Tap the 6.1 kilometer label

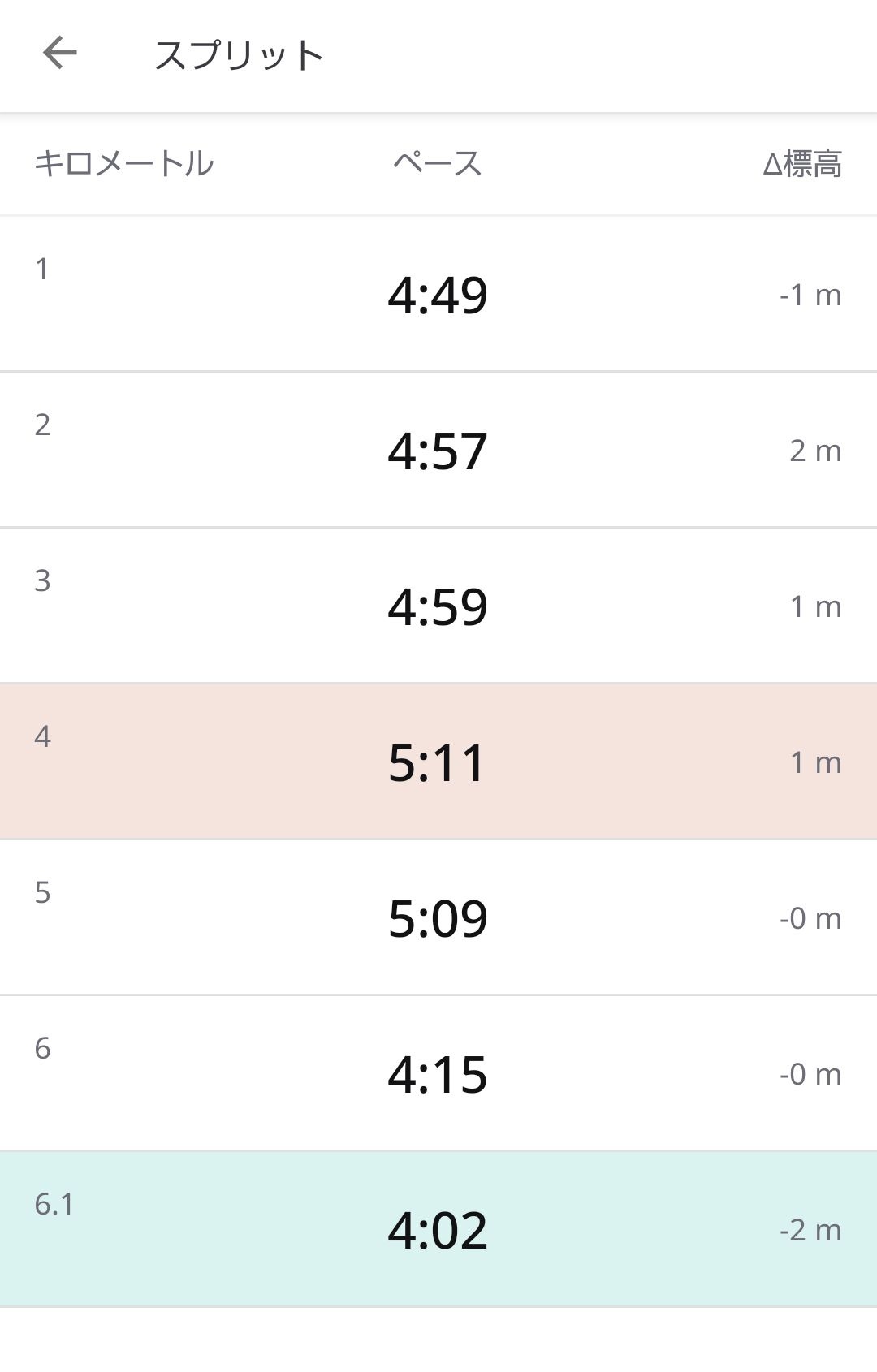(x=54, y=1204)
